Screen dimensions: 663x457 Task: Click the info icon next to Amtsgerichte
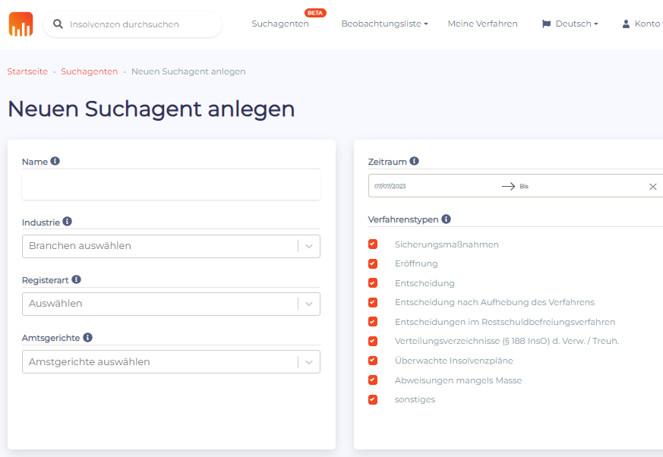click(x=88, y=338)
